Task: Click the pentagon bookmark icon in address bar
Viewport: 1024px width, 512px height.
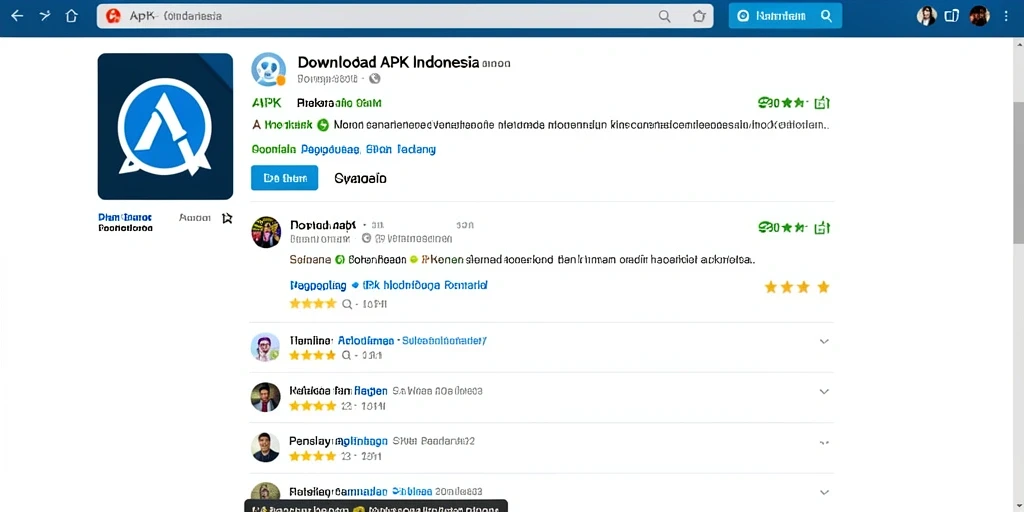Action: coord(699,16)
